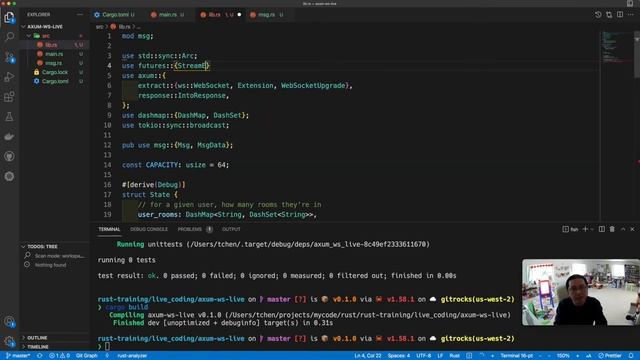Click errors and warnings count in status bar
The height and width of the screenshot is (360, 640).
tap(59, 356)
